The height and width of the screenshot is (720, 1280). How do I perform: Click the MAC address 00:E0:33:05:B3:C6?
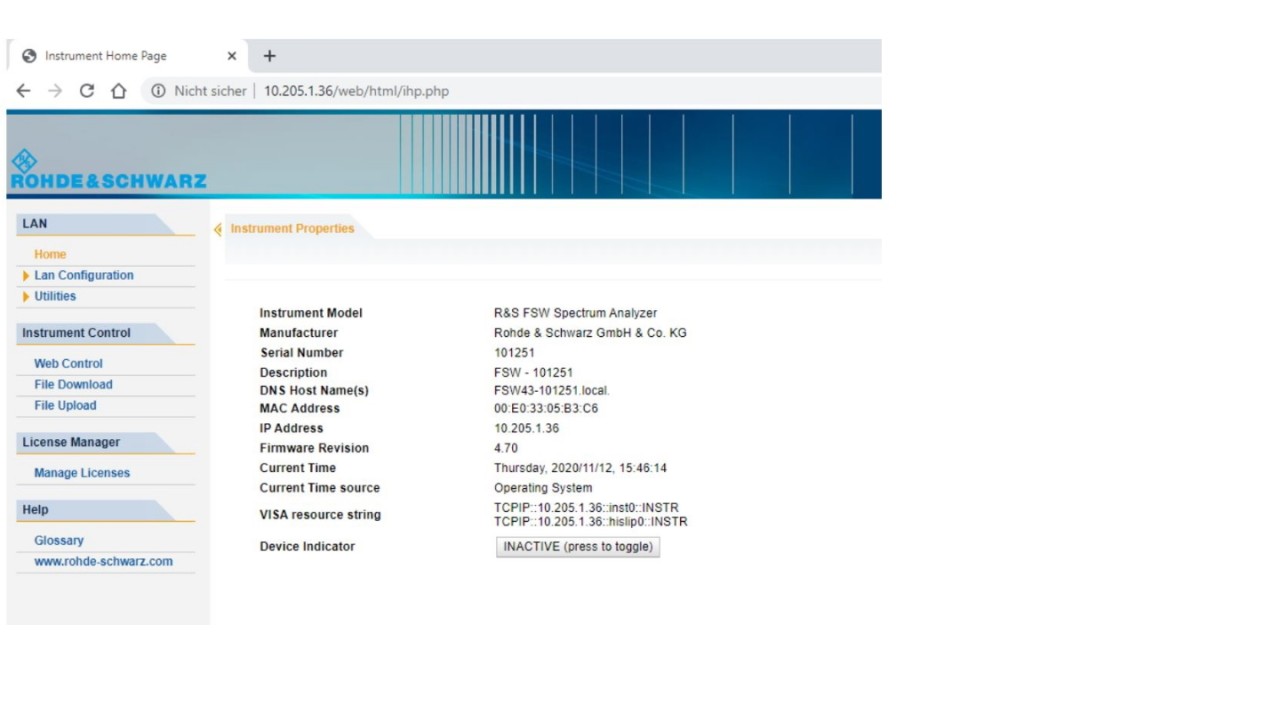[546, 409]
